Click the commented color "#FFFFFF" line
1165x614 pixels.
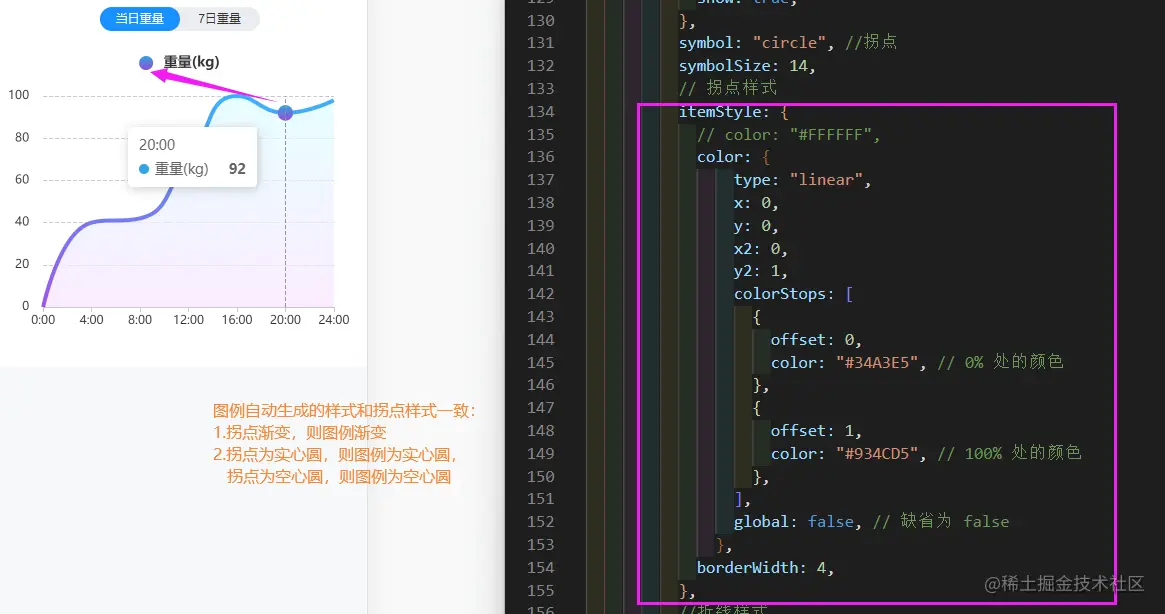click(788, 135)
